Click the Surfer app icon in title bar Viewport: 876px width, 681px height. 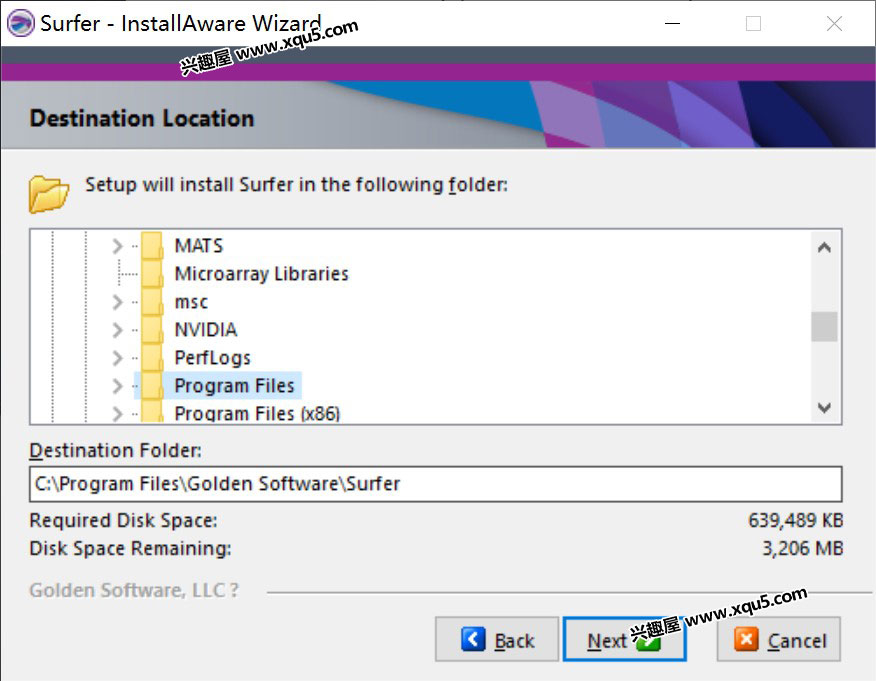(x=21, y=23)
